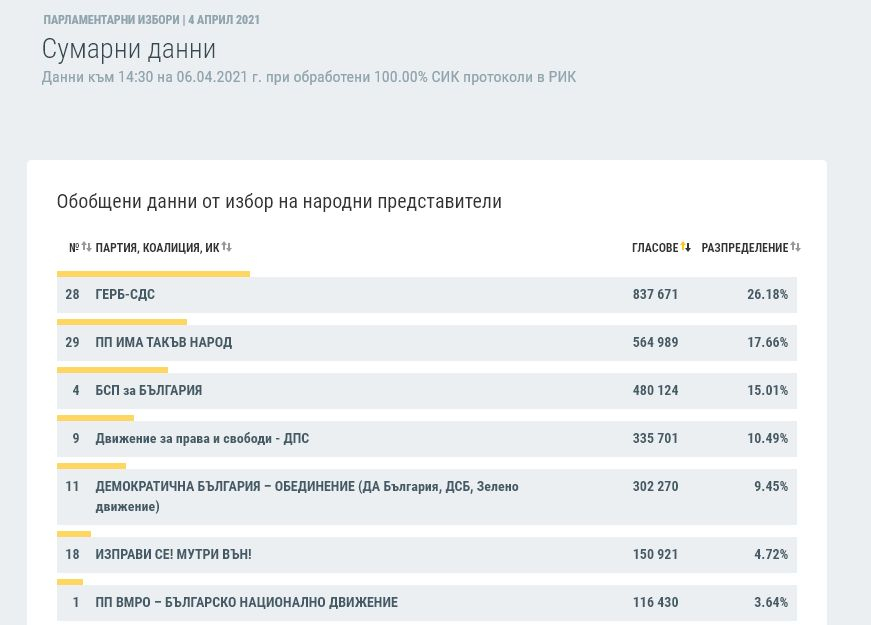Image resolution: width=871 pixels, height=625 pixels.
Task: Select the ГЕРБ-СДС party row
Action: (x=427, y=294)
